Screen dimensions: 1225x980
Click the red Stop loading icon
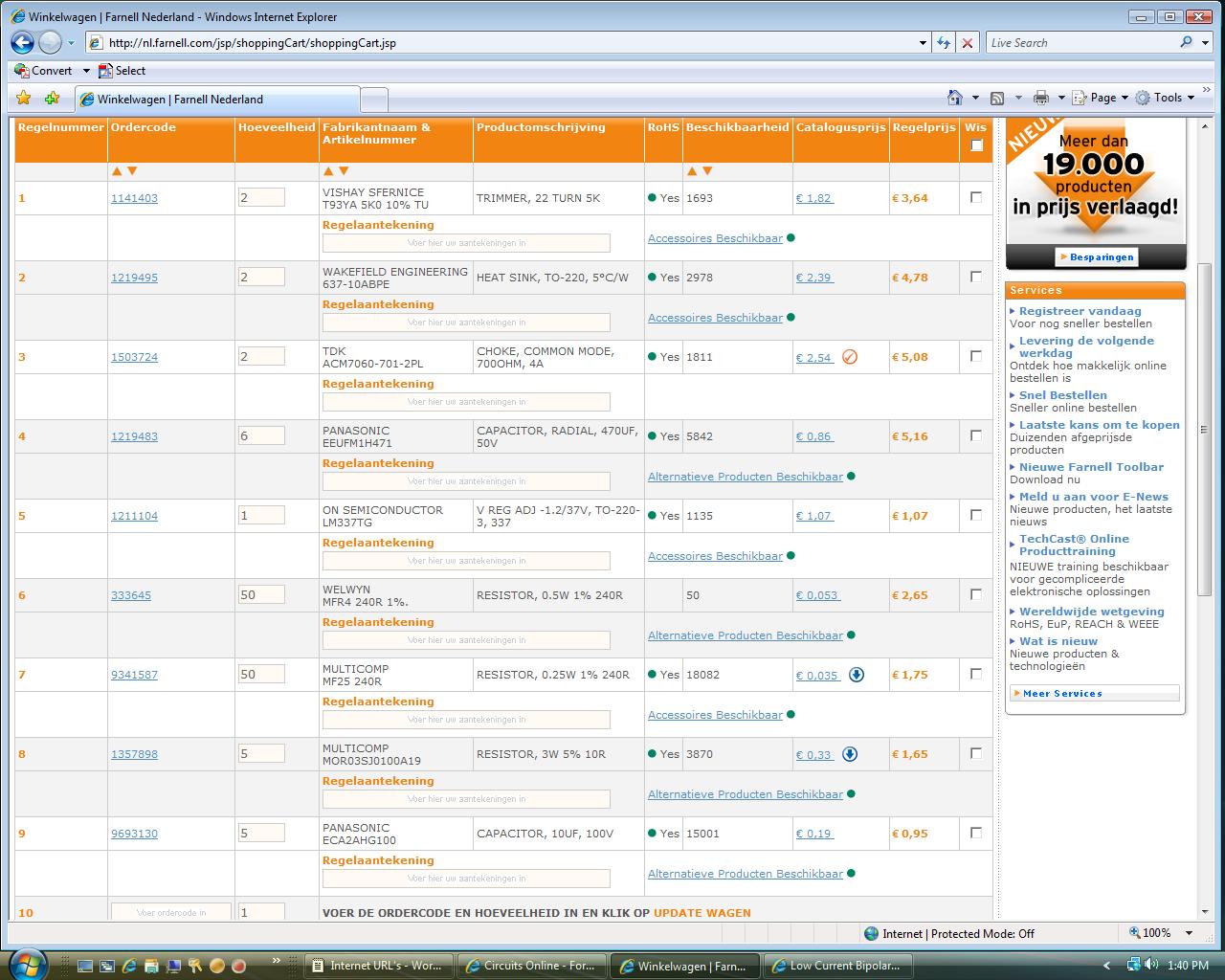pyautogui.click(x=968, y=43)
